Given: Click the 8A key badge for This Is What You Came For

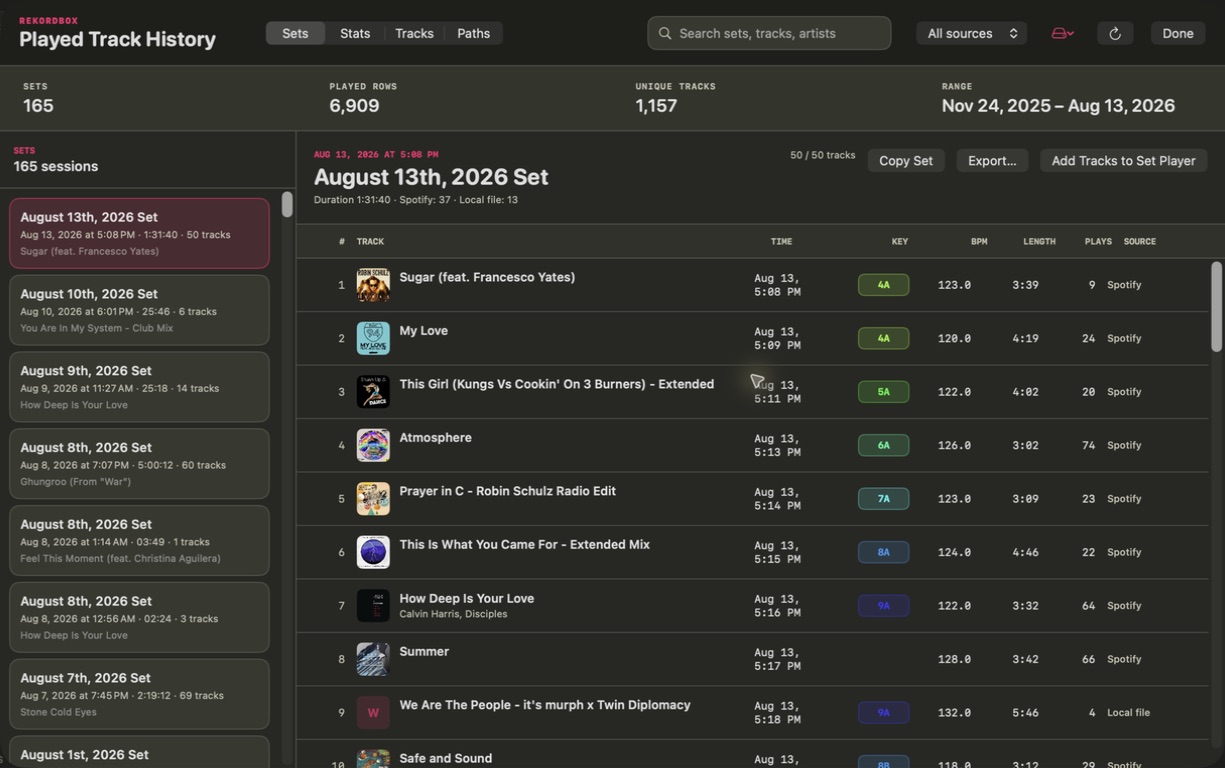Looking at the screenshot, I should (x=883, y=552).
